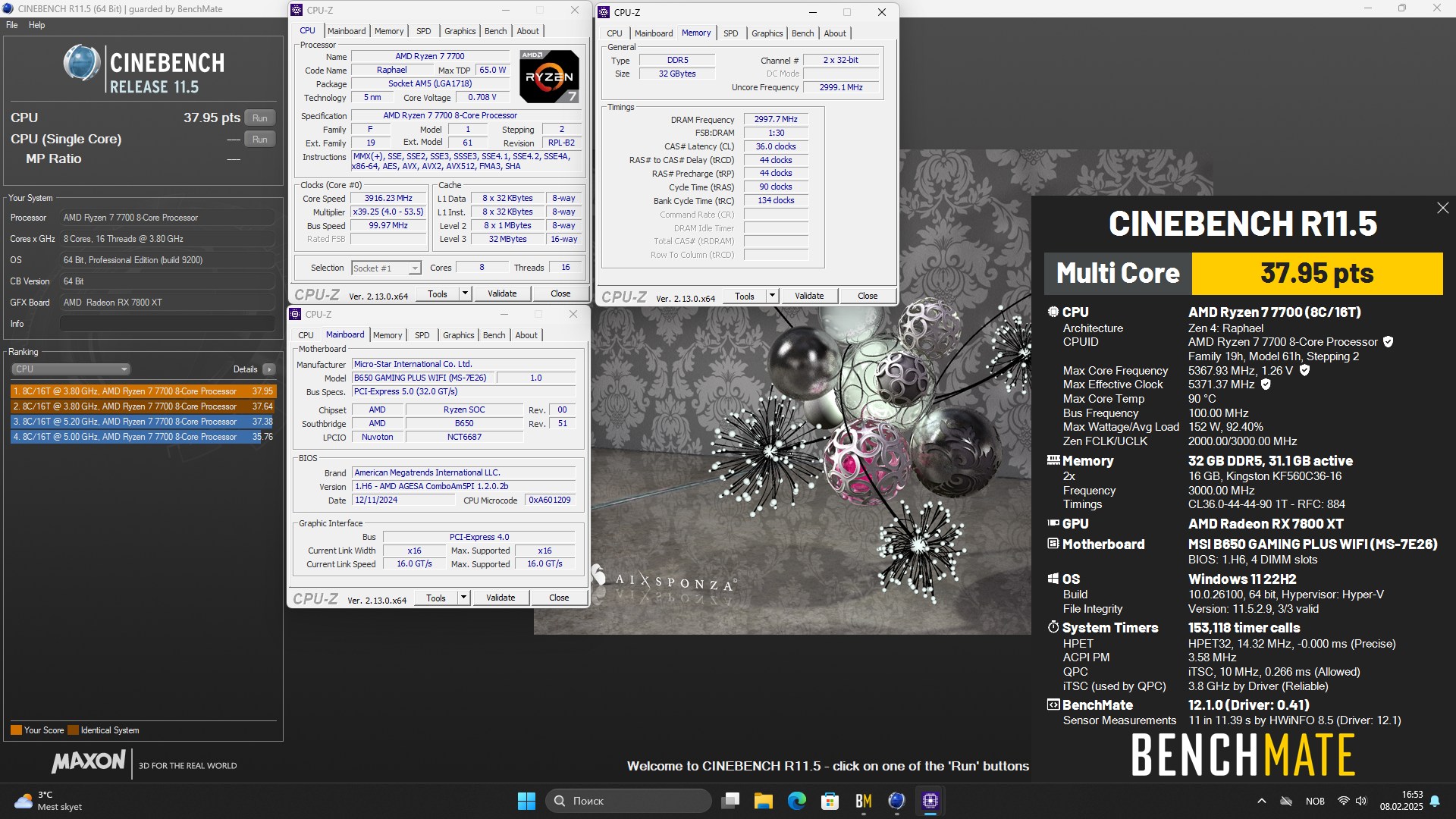Open the clock and date flyout
1456x819 pixels.
tap(1401, 801)
